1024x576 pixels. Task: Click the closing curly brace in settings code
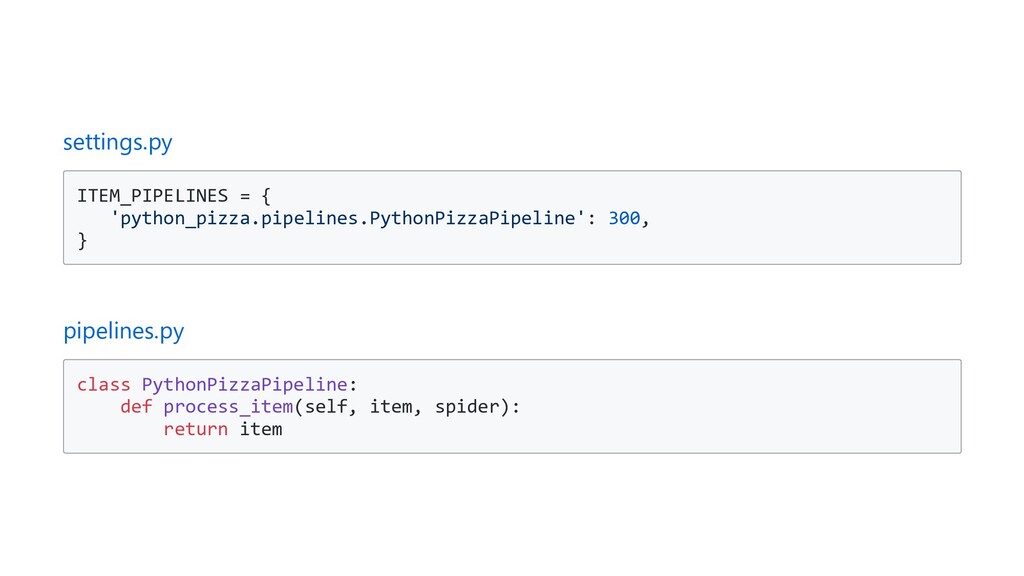(x=82, y=241)
